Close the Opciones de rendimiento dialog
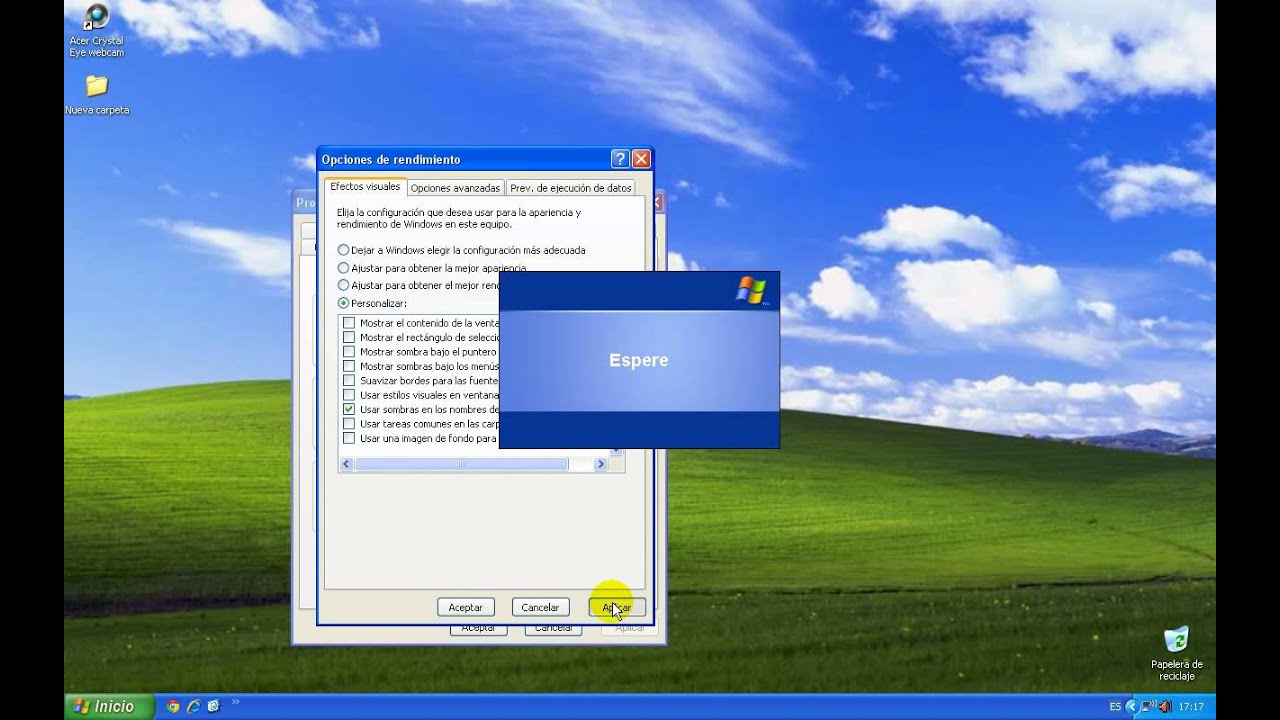Screen dimensions: 1280x720 click(641, 159)
